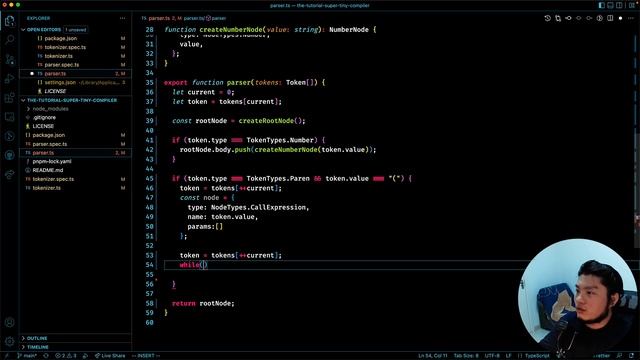Click the return rootNode line
Image resolution: width=640 pixels, height=360 pixels.
tap(203, 303)
